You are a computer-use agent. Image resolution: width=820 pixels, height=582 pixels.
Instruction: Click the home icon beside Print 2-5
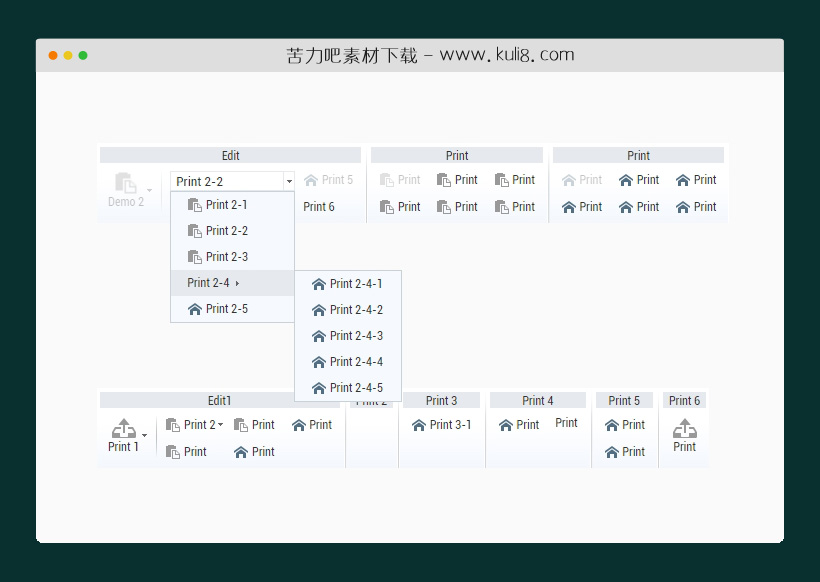tap(194, 309)
